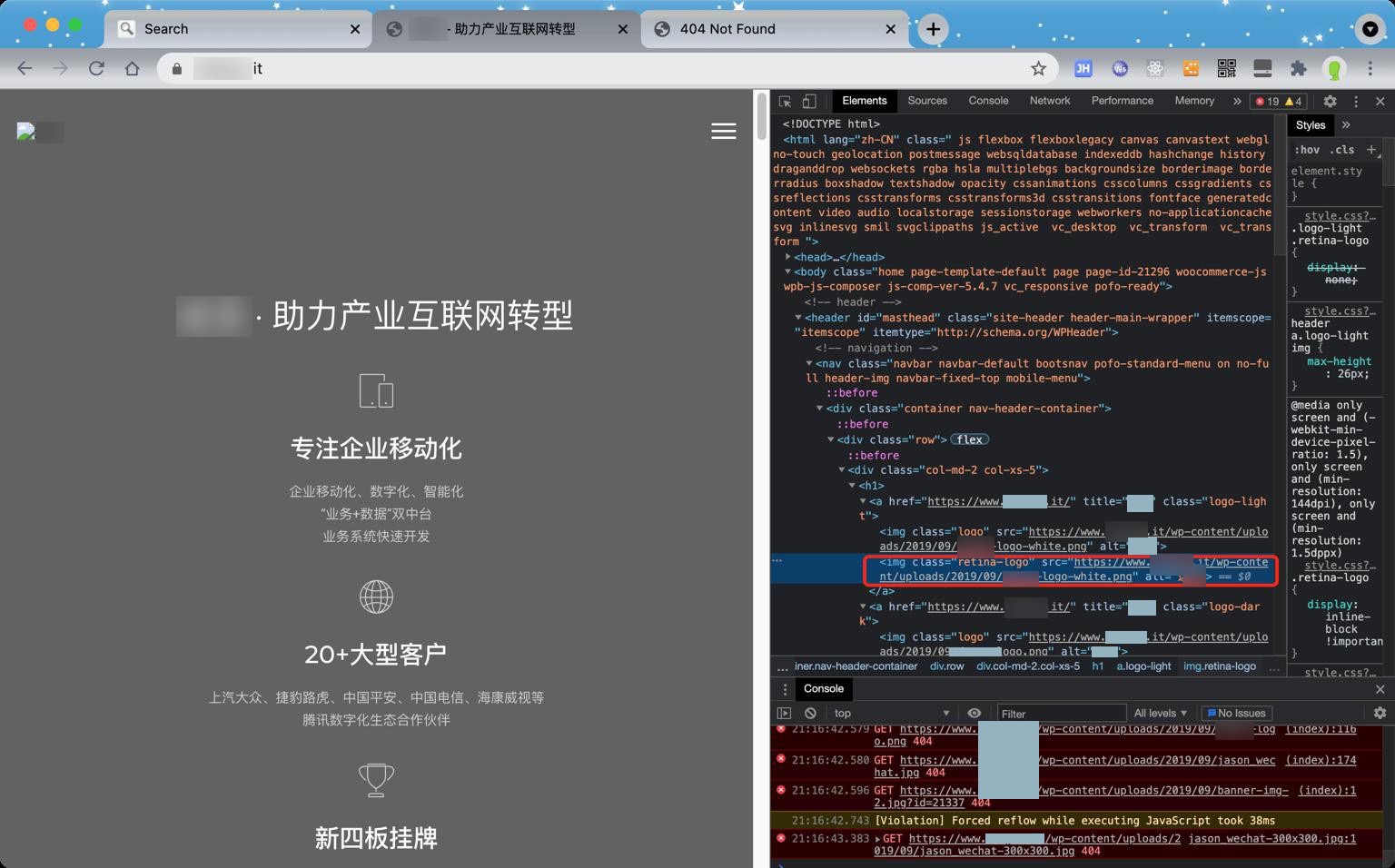Click the flex badge next to div.row
The height and width of the screenshot is (868, 1395).
tap(969, 439)
